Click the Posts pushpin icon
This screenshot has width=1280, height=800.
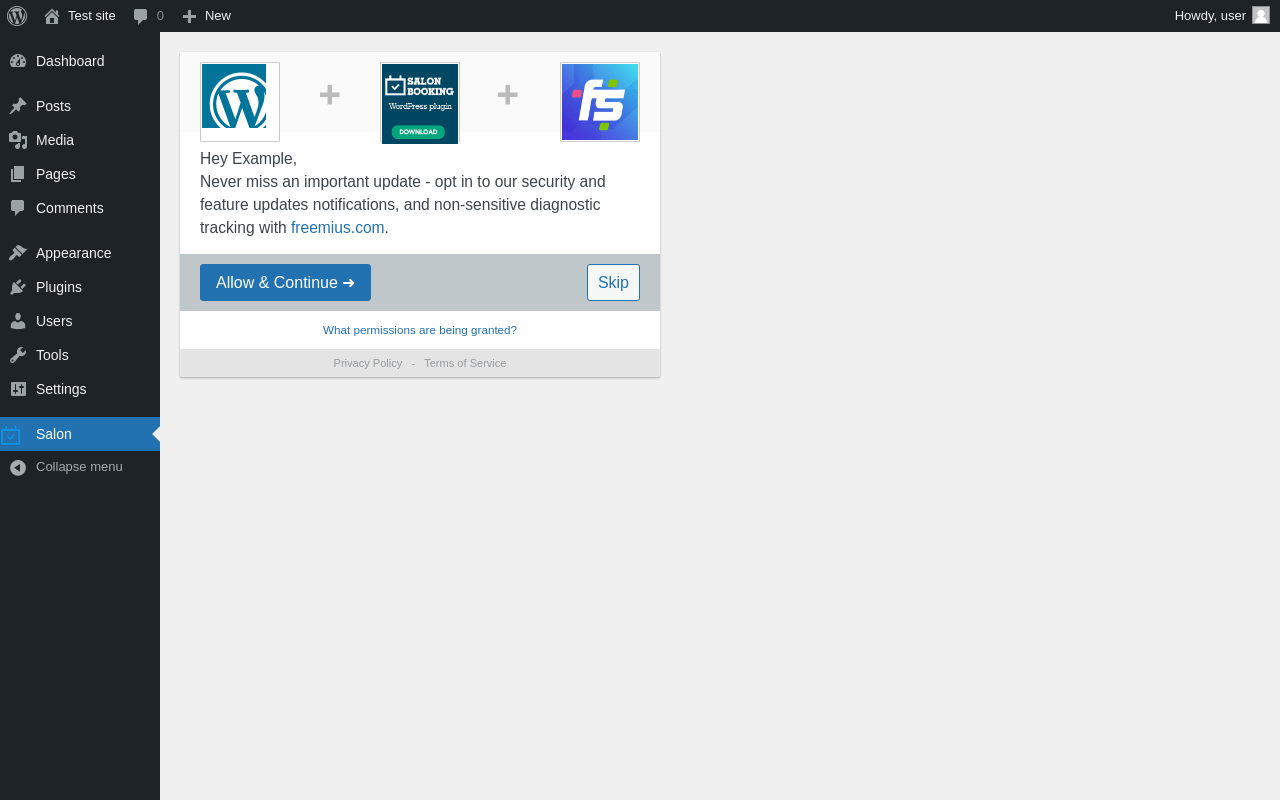[18, 106]
